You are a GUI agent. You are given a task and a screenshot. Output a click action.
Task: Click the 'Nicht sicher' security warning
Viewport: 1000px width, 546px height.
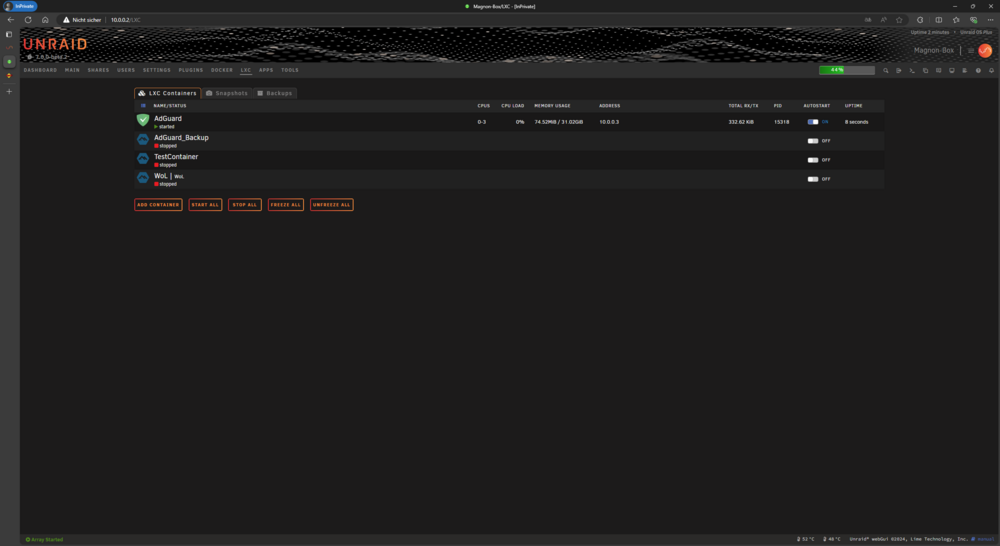tap(82, 20)
